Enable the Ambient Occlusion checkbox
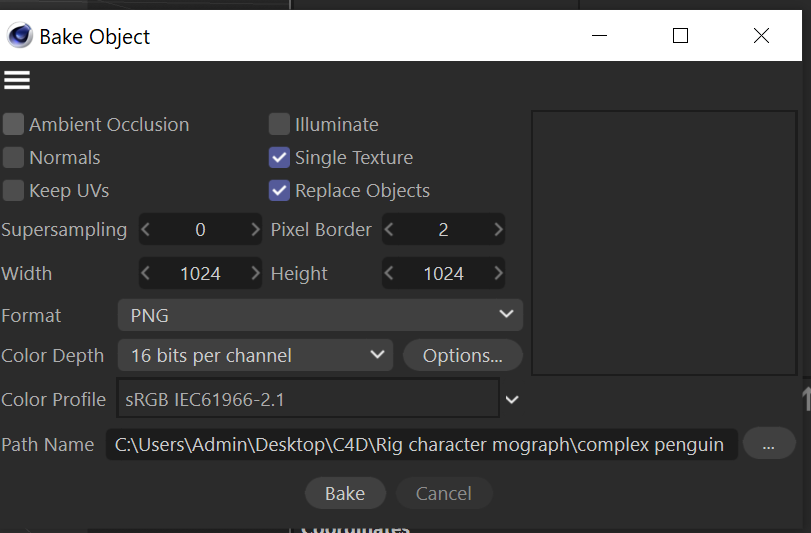Screen dimensions: 811x533 [x=14, y=125]
